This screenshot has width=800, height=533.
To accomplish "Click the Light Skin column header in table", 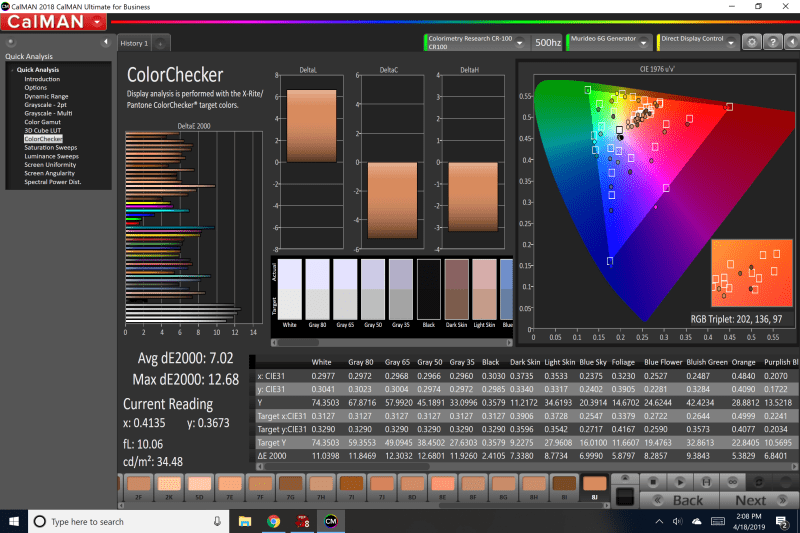I will [559, 362].
